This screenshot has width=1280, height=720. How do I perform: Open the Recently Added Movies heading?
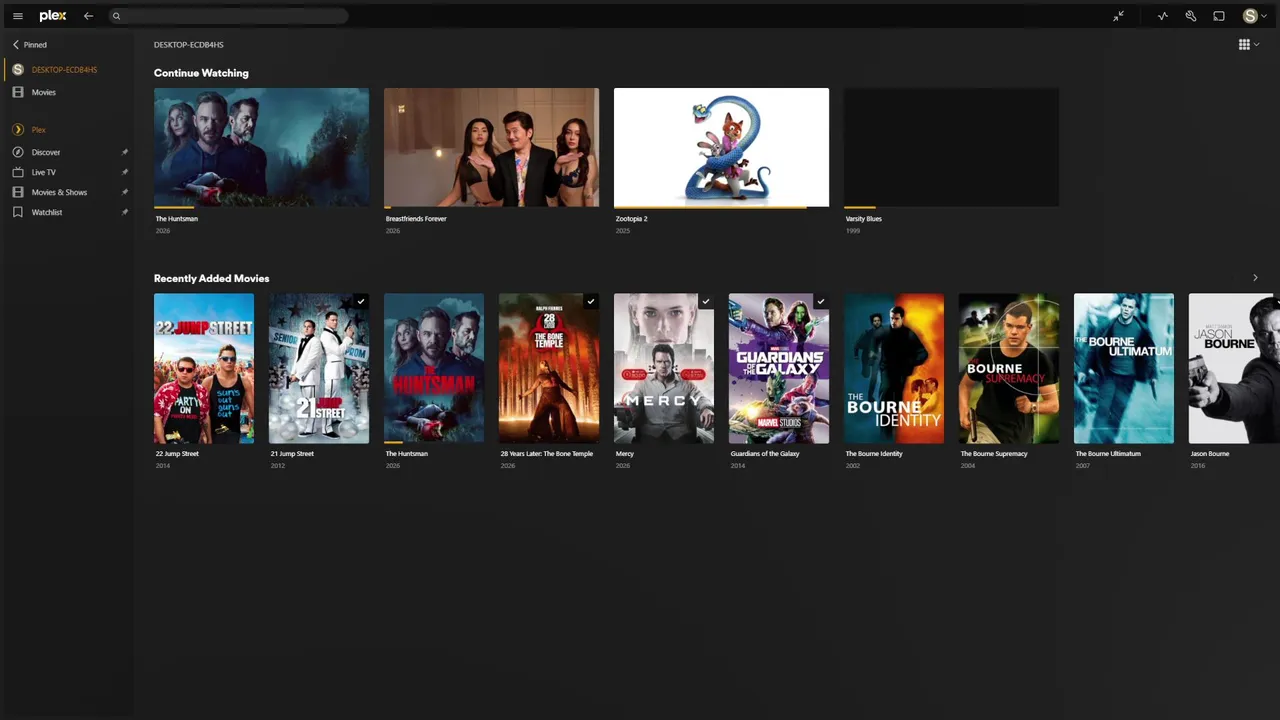(211, 278)
